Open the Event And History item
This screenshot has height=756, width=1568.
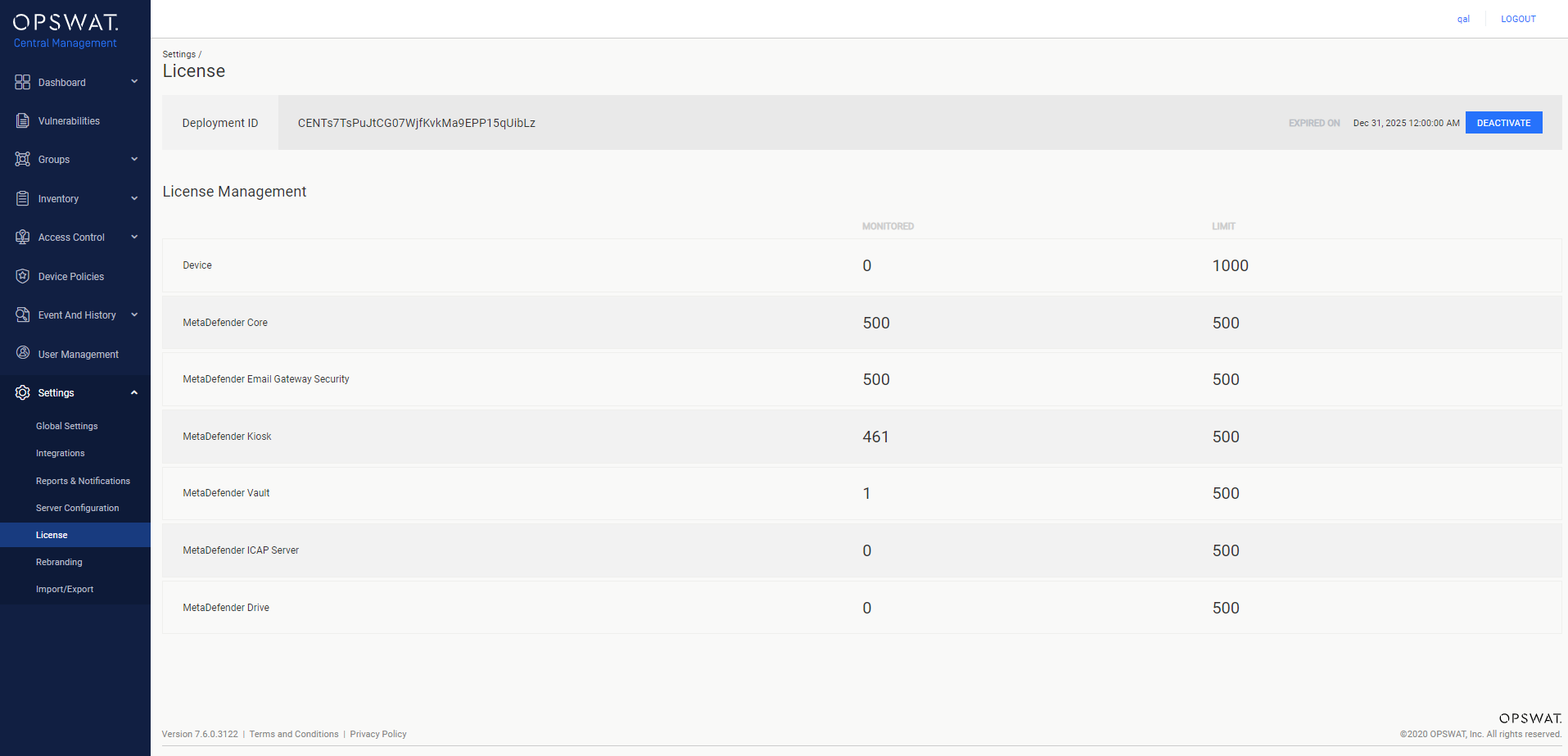click(77, 315)
